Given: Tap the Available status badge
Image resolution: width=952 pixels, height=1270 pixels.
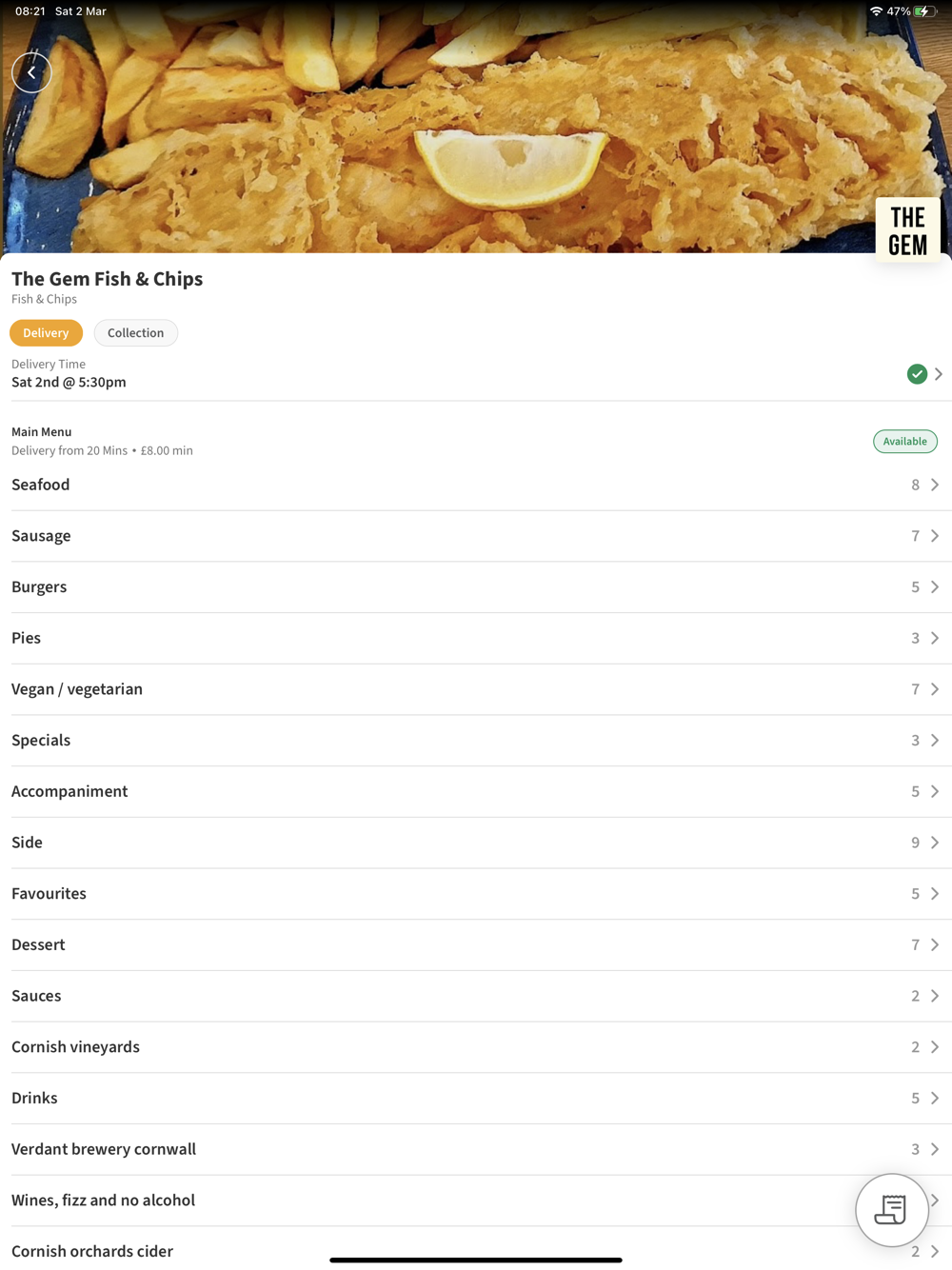Looking at the screenshot, I should [x=904, y=442].
